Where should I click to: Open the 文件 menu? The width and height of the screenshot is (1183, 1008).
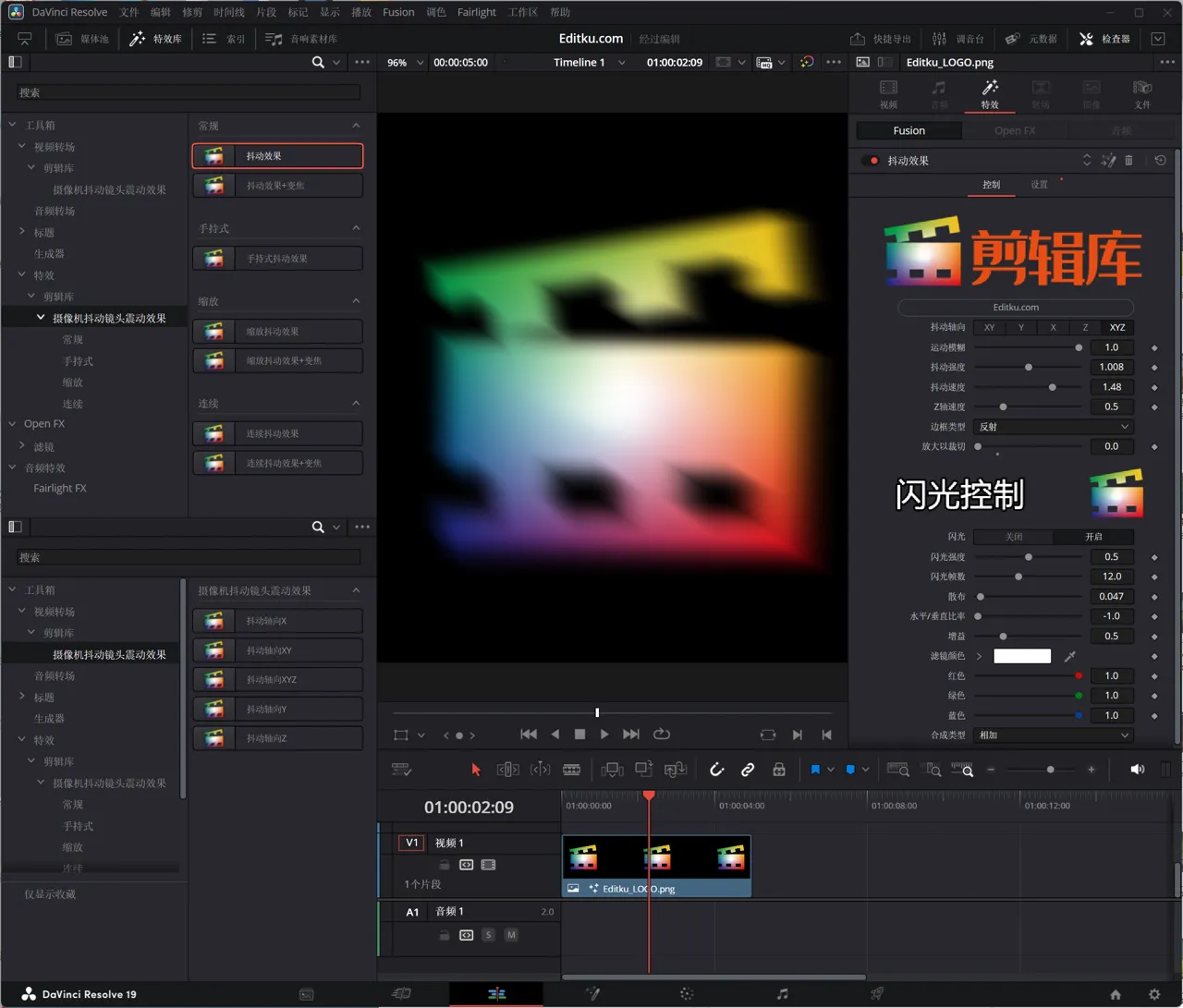pyautogui.click(x=129, y=12)
